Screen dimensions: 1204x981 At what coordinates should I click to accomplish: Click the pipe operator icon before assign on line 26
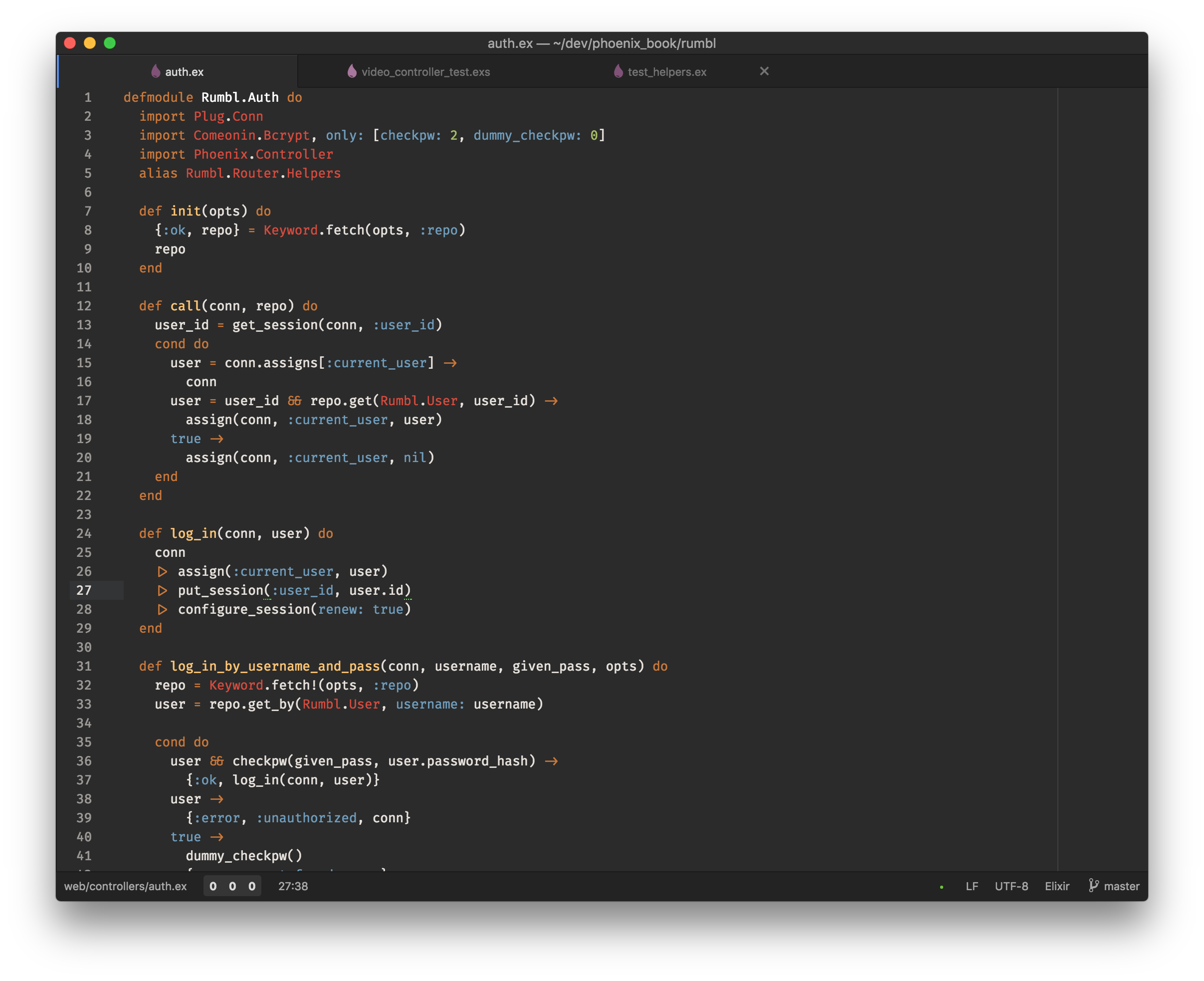point(162,571)
